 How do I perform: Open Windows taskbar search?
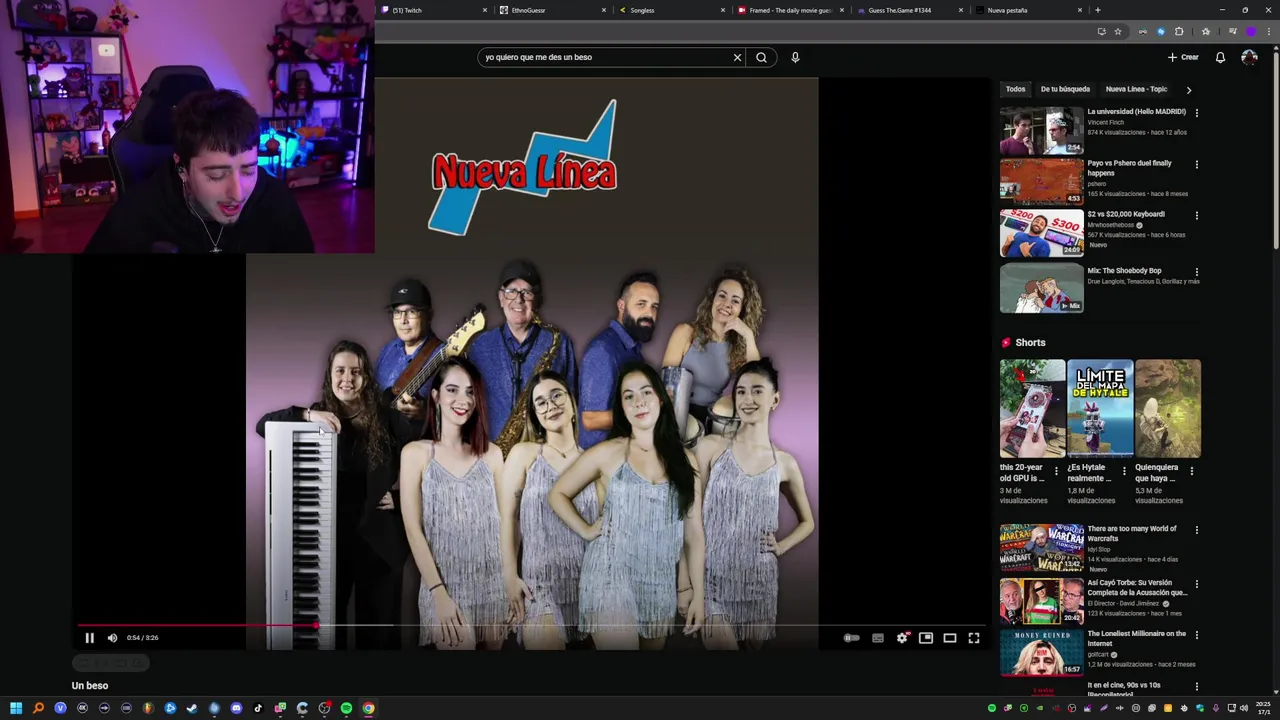(x=38, y=708)
